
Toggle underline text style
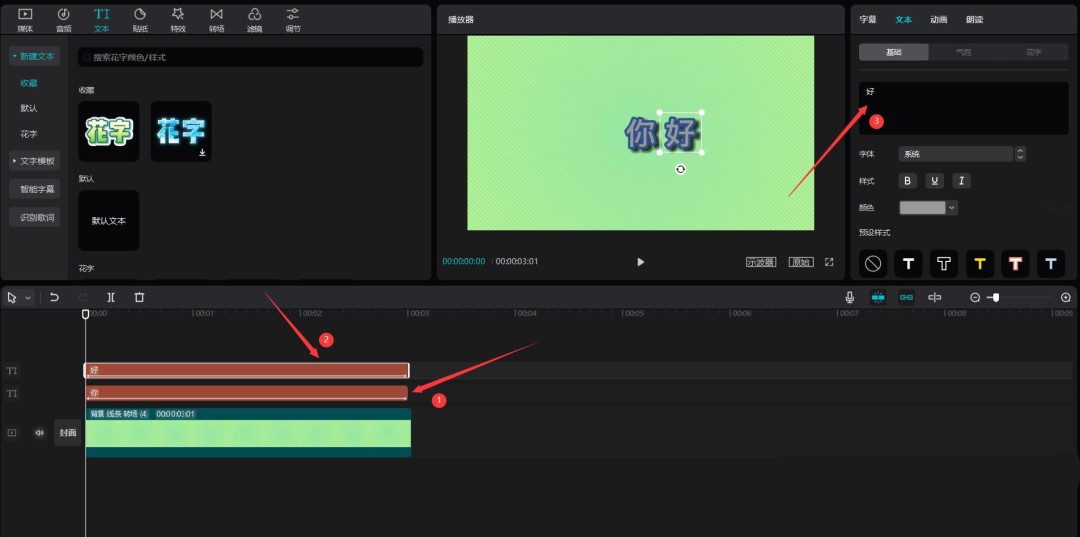click(934, 181)
